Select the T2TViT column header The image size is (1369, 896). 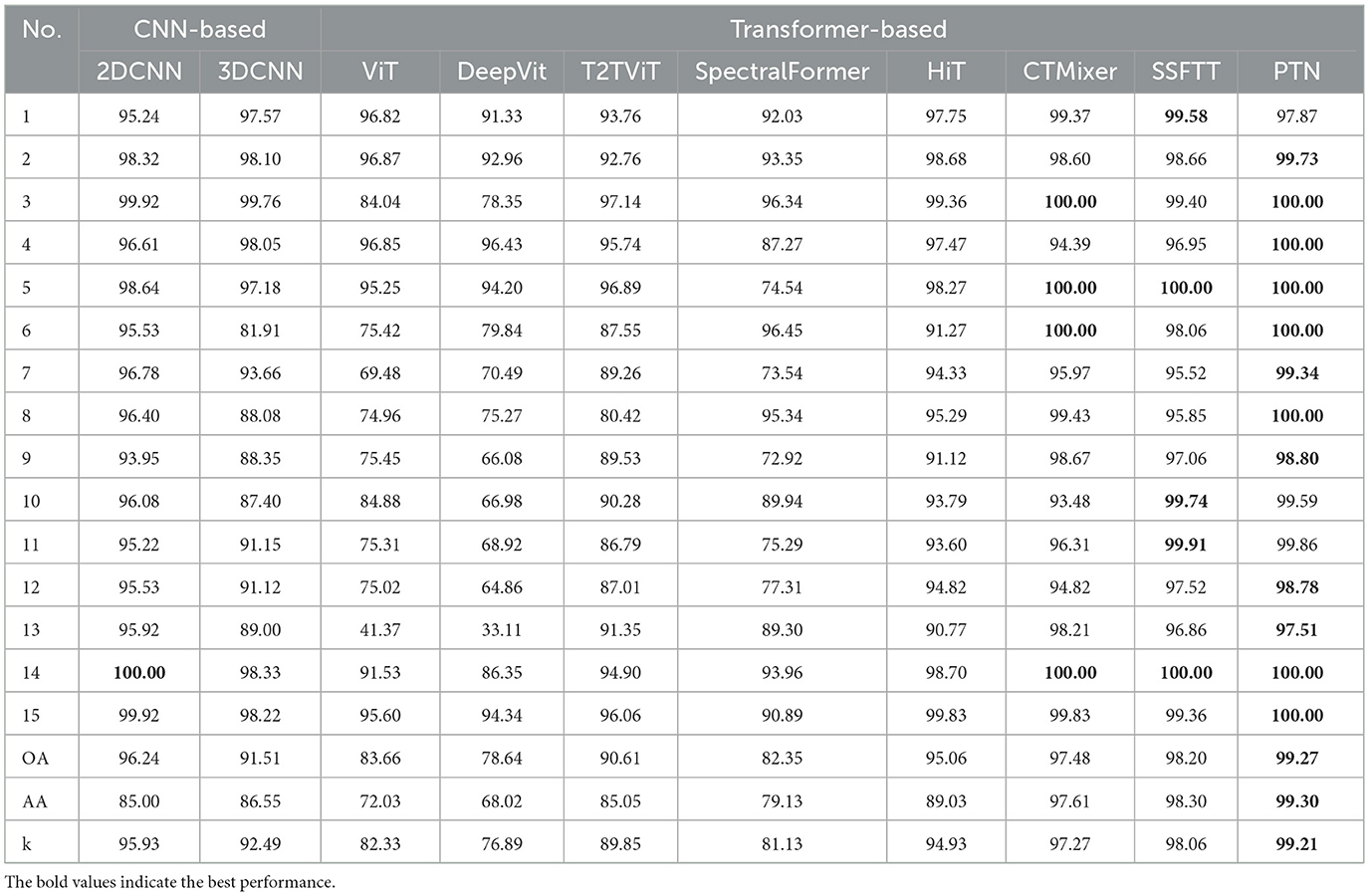620,71
